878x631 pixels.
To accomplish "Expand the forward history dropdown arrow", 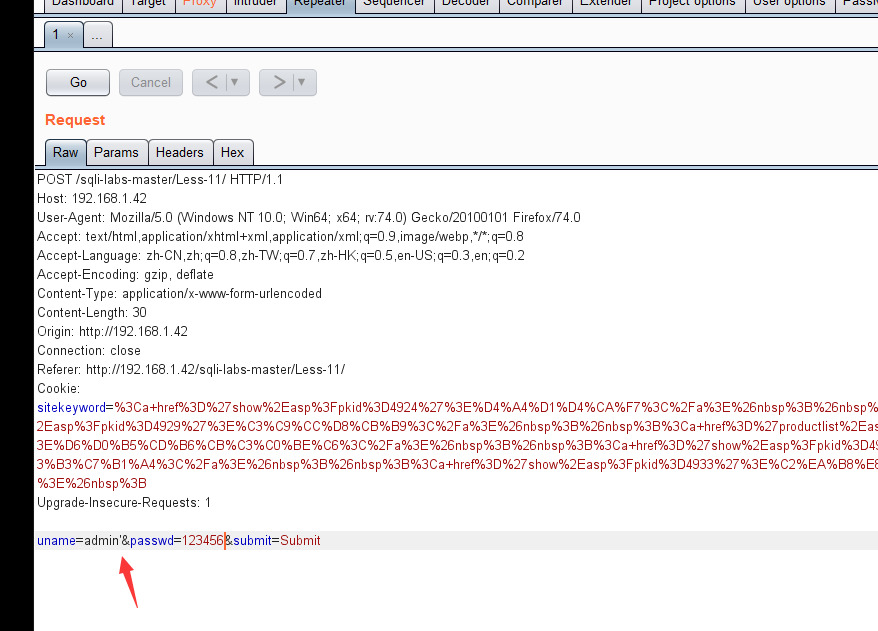I will [302, 82].
